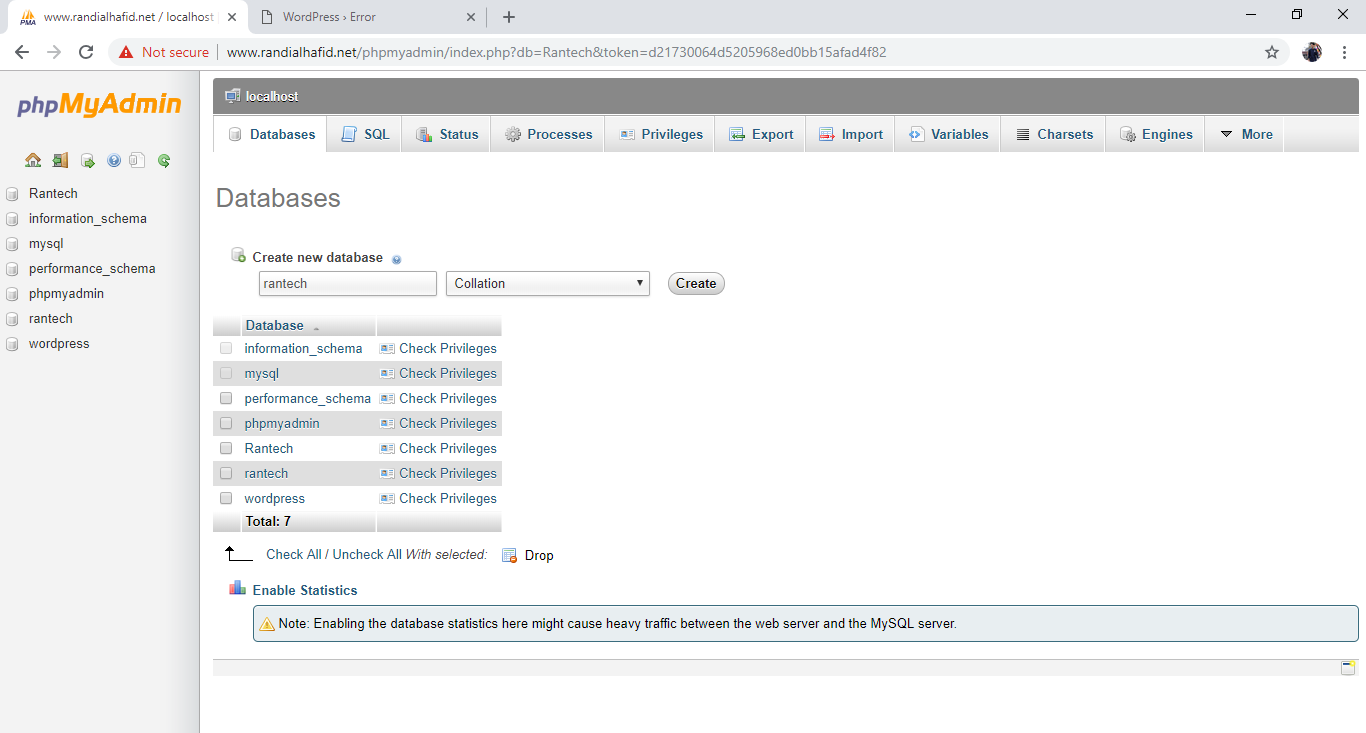Open the Export tab

tap(760, 134)
